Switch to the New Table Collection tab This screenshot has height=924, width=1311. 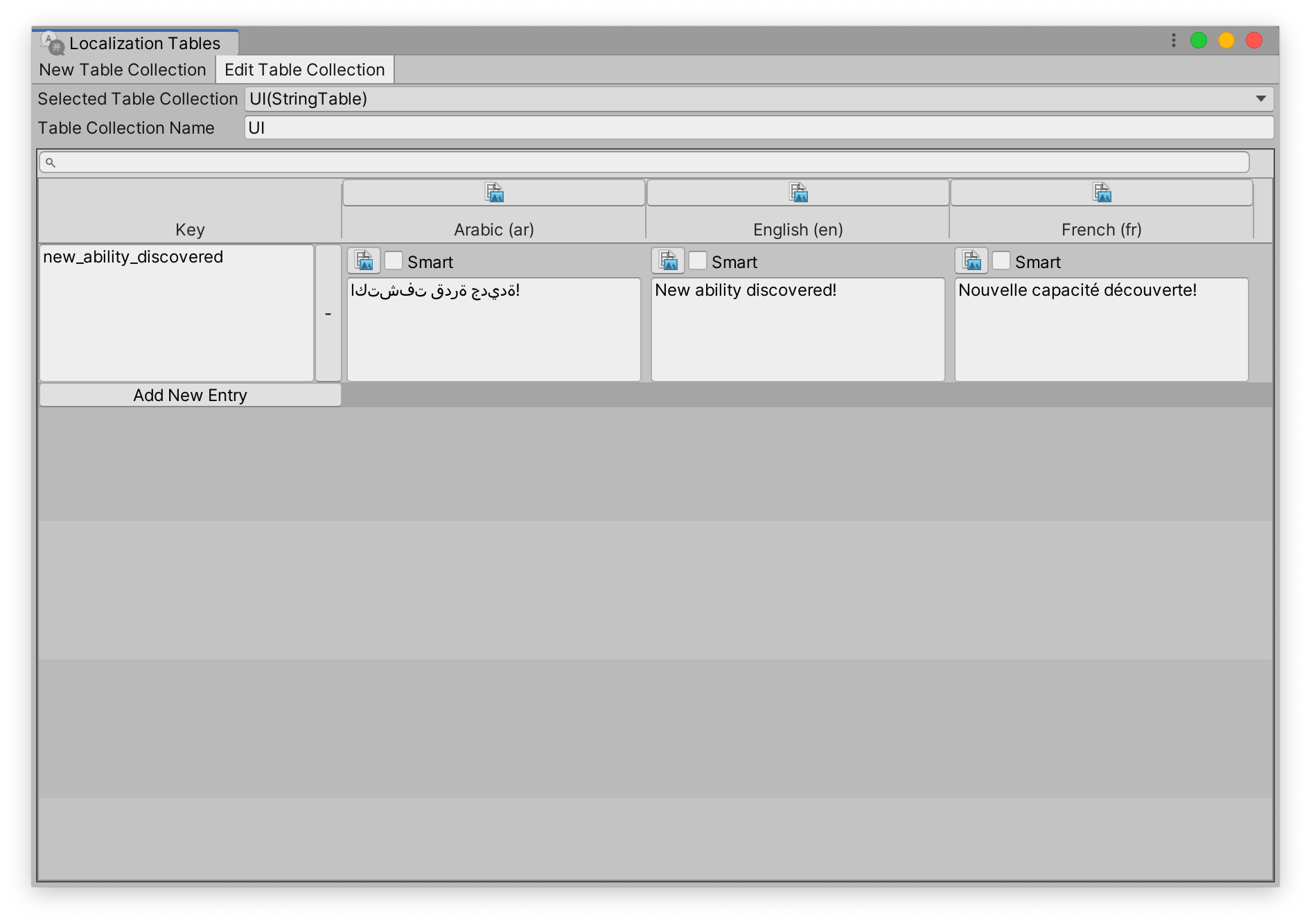(122, 69)
